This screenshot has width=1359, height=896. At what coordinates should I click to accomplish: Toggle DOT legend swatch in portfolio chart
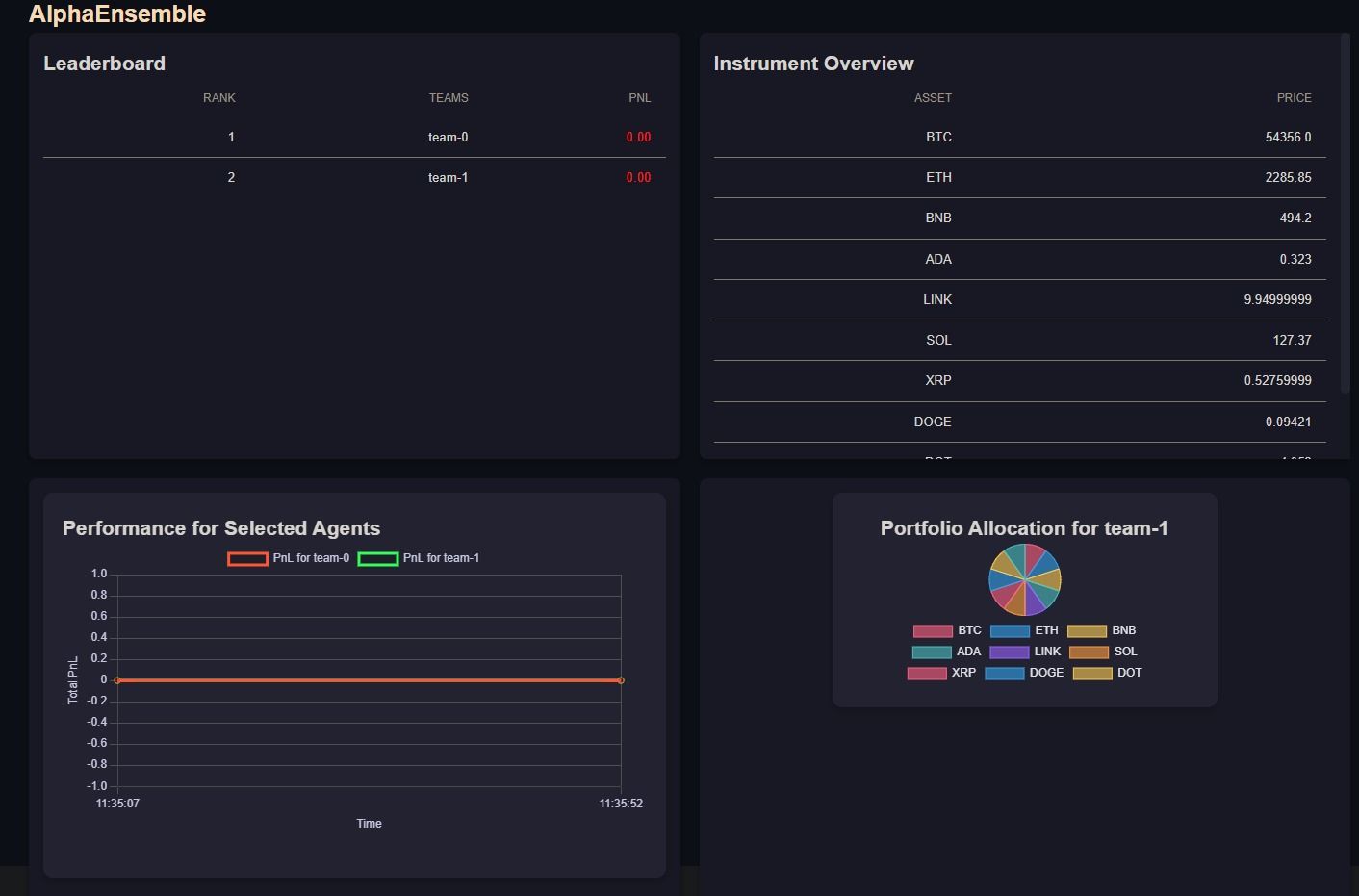1092,674
